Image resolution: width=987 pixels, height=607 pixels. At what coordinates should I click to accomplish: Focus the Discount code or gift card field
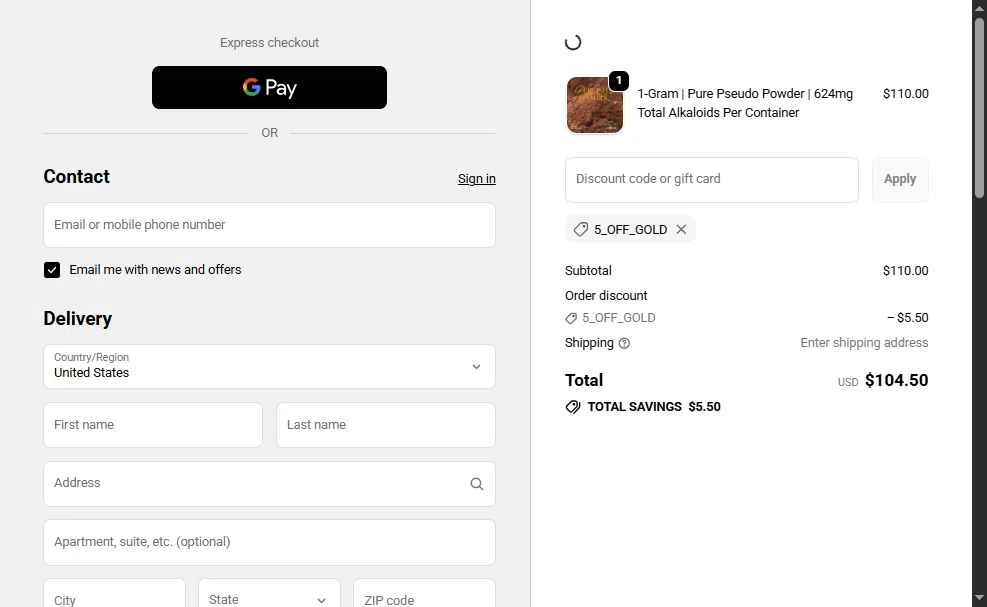712,179
